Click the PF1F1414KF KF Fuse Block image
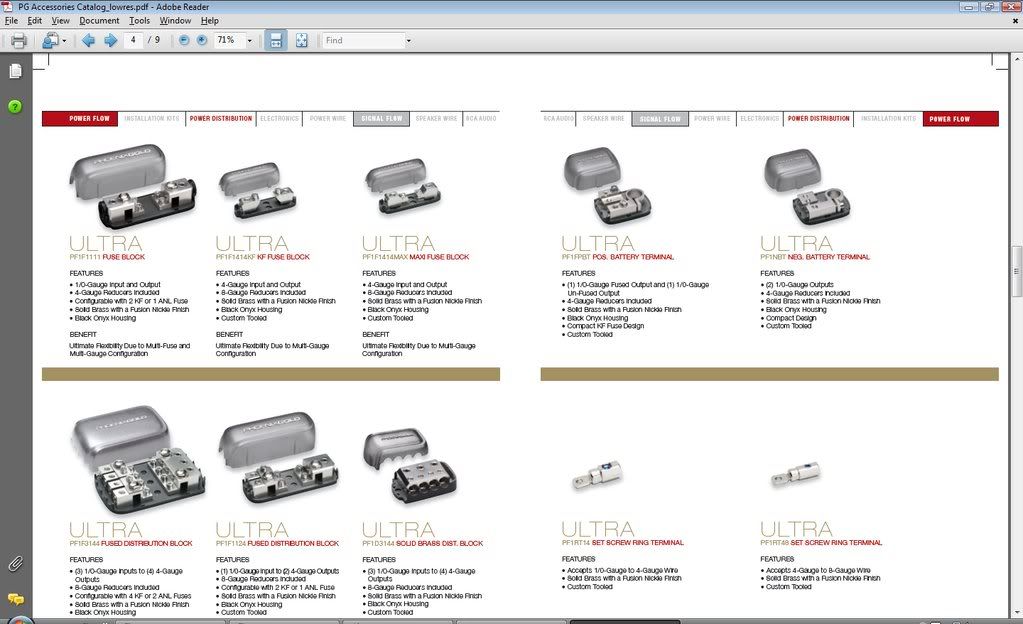This screenshot has width=1023, height=624. click(258, 190)
